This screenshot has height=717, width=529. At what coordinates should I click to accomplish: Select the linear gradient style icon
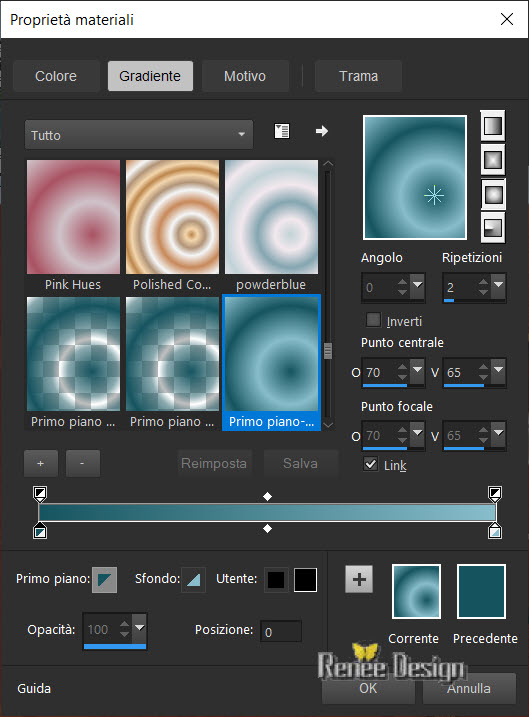pyautogui.click(x=492, y=125)
